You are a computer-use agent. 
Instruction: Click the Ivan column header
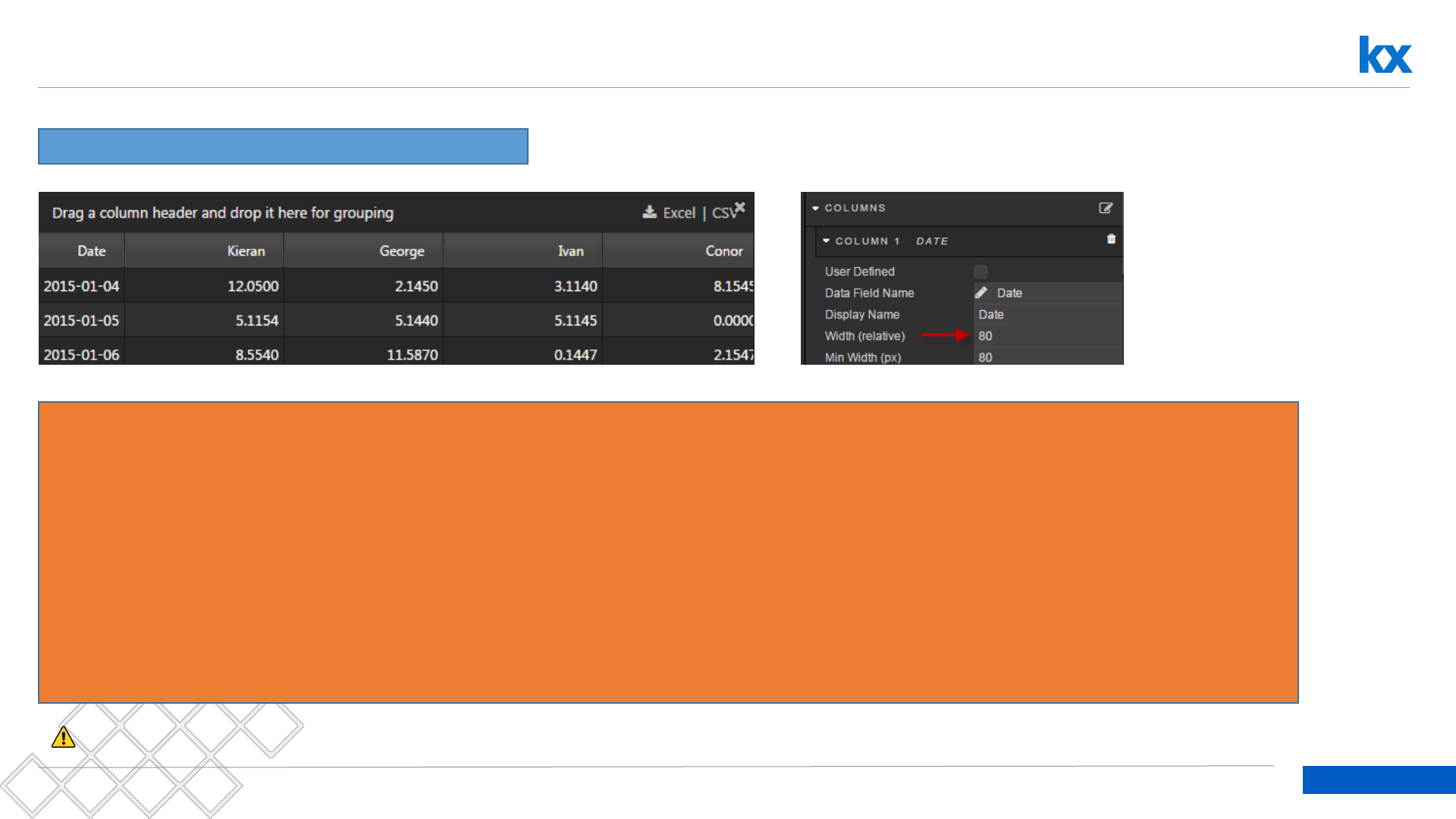(x=570, y=251)
